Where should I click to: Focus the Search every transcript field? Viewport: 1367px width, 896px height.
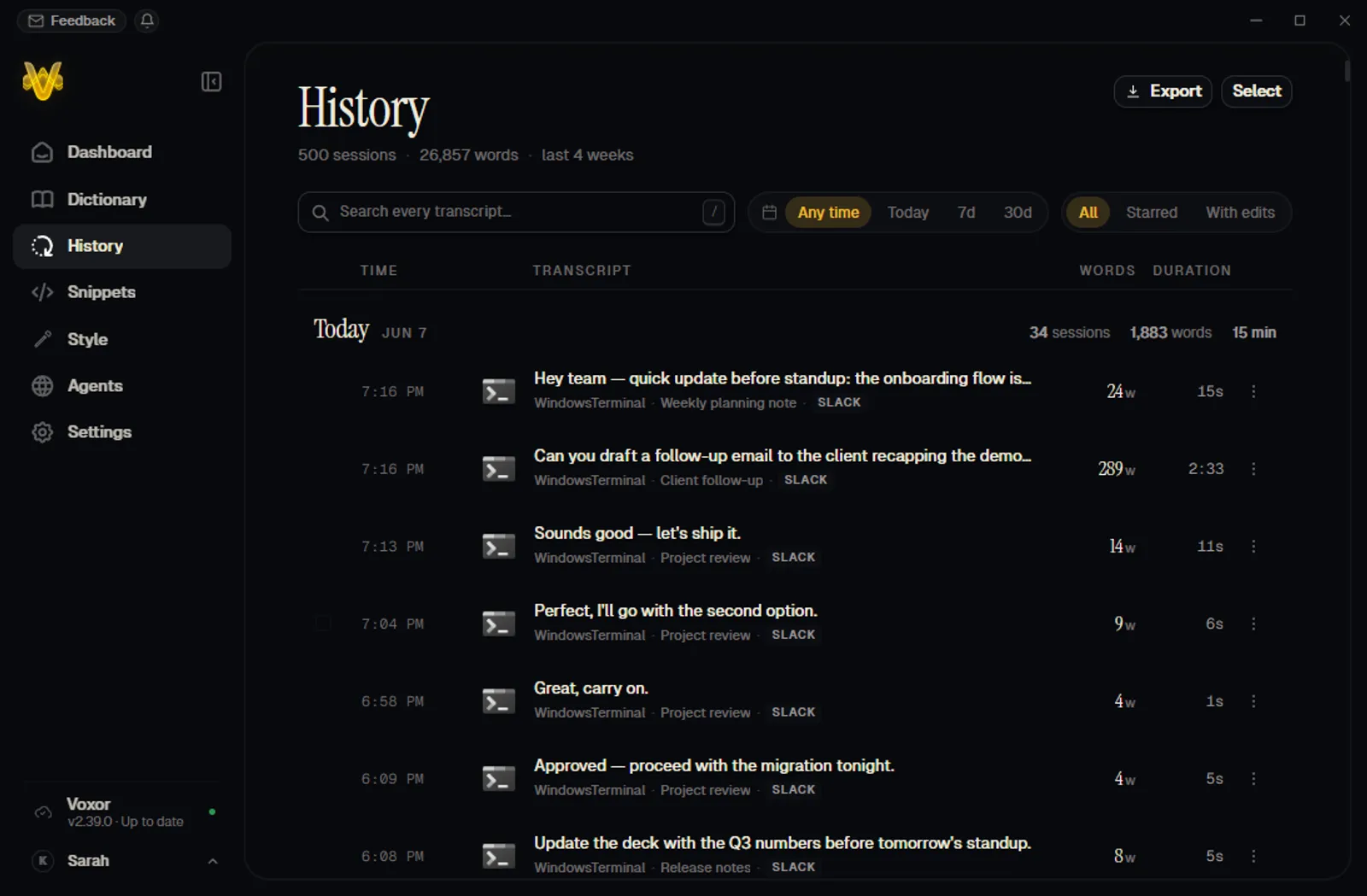point(516,212)
